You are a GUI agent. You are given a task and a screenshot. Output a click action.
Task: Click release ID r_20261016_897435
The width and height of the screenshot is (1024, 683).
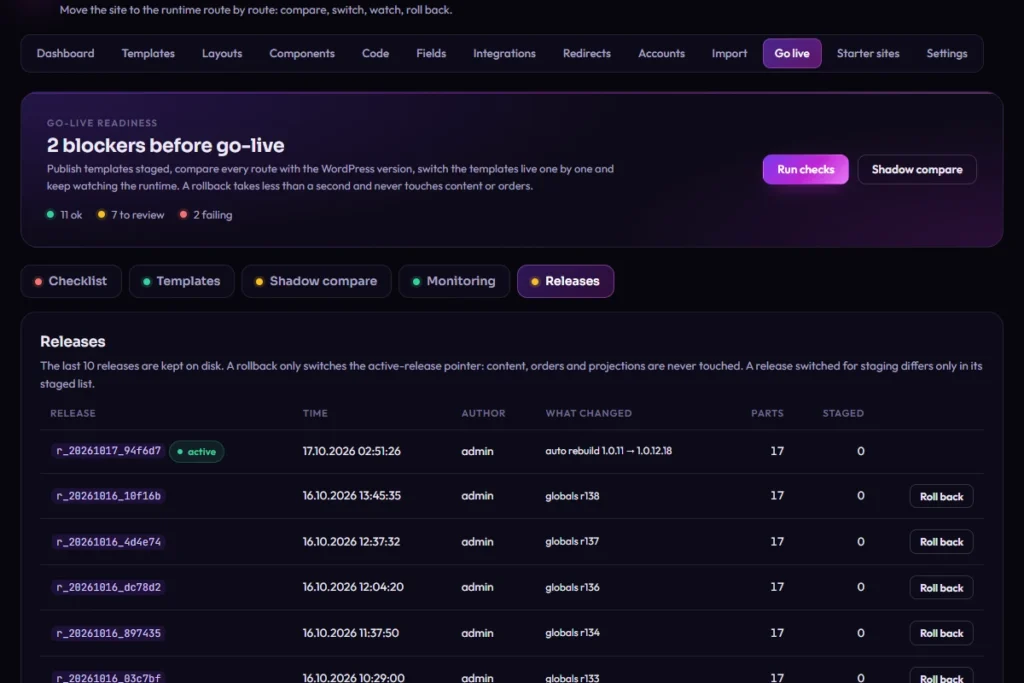[108, 633]
